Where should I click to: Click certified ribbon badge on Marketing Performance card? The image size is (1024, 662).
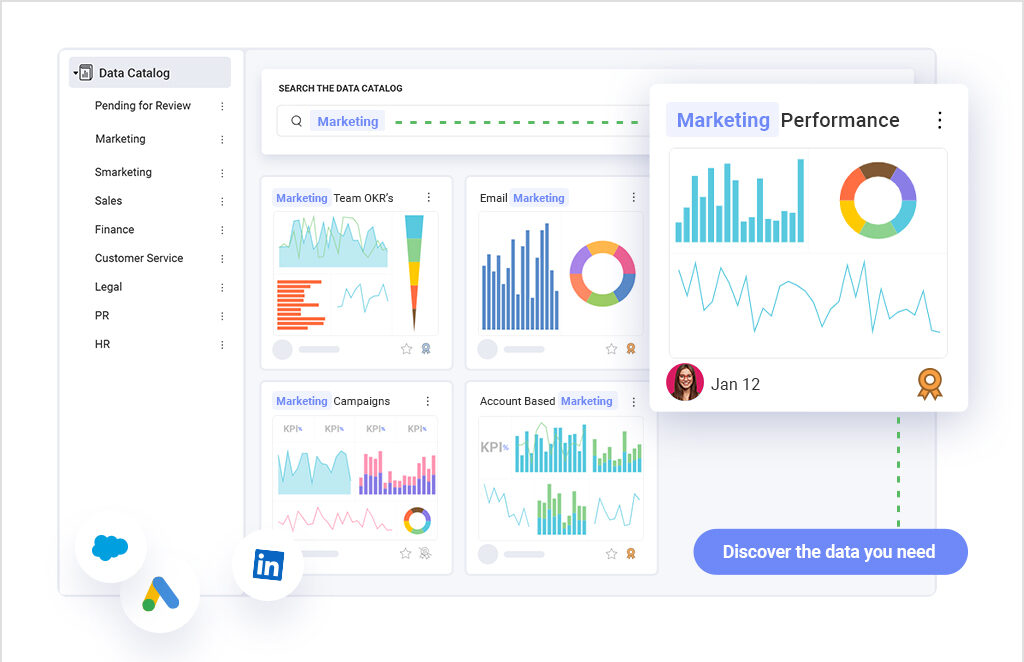[x=929, y=384]
